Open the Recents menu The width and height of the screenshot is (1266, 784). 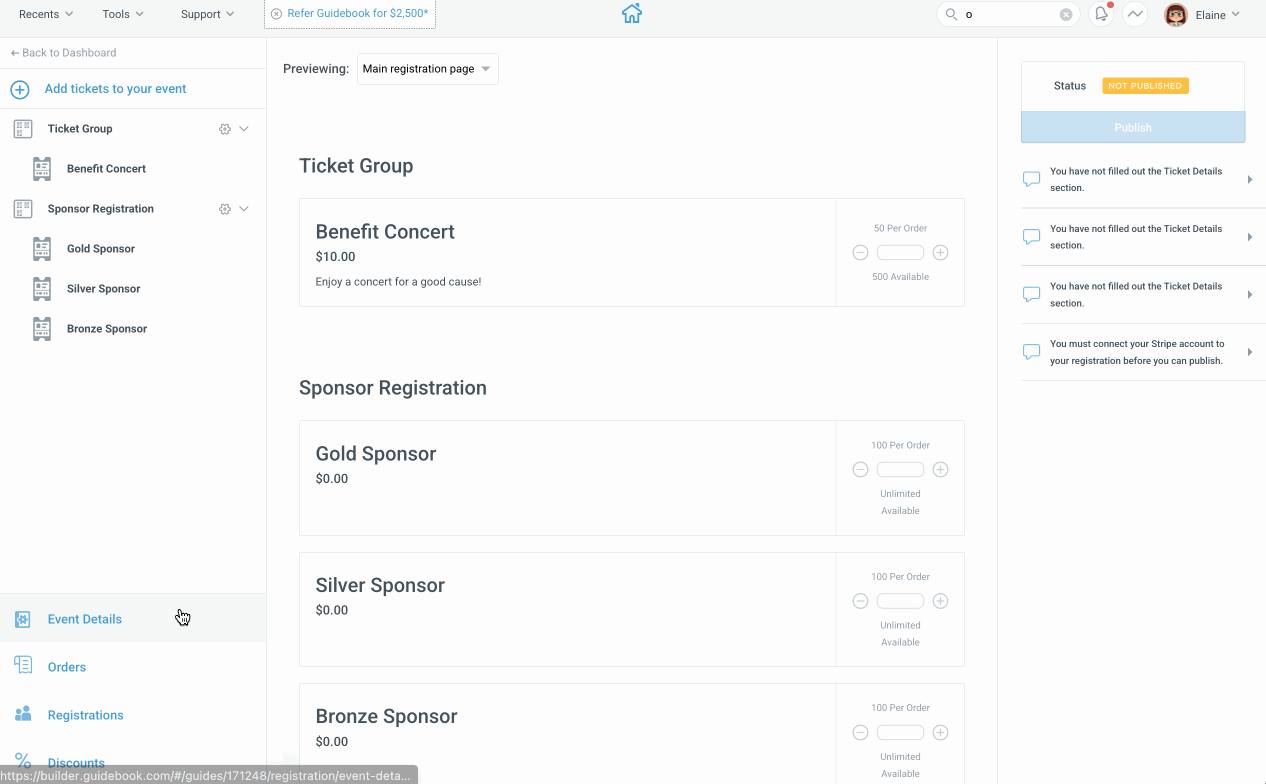coord(46,14)
